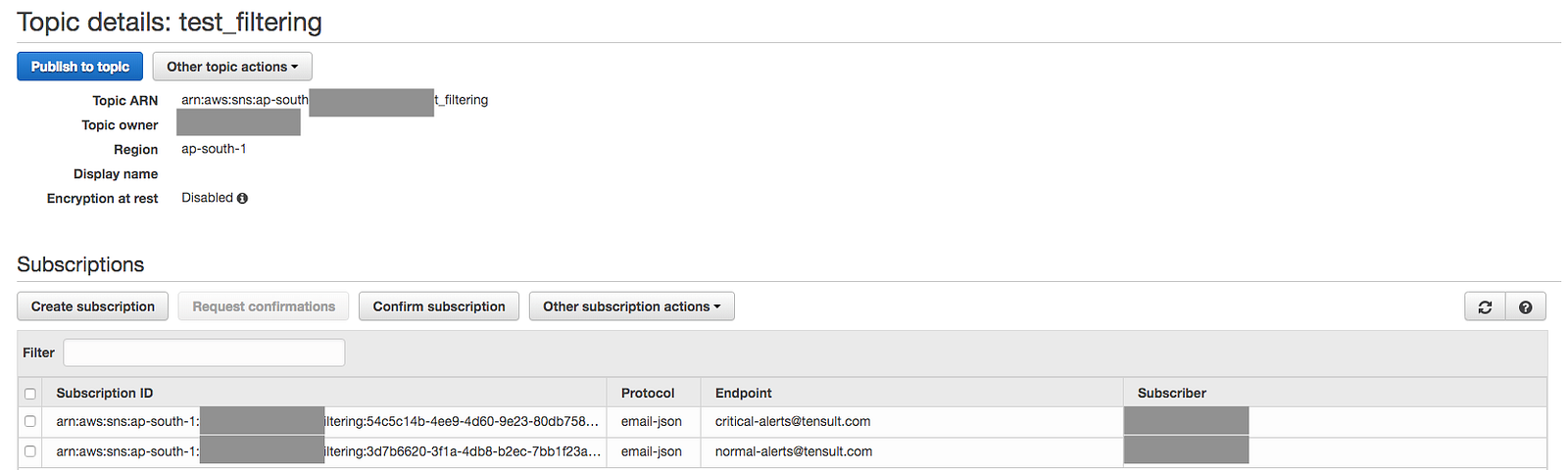Expand the Other topic actions dropdown

232,67
